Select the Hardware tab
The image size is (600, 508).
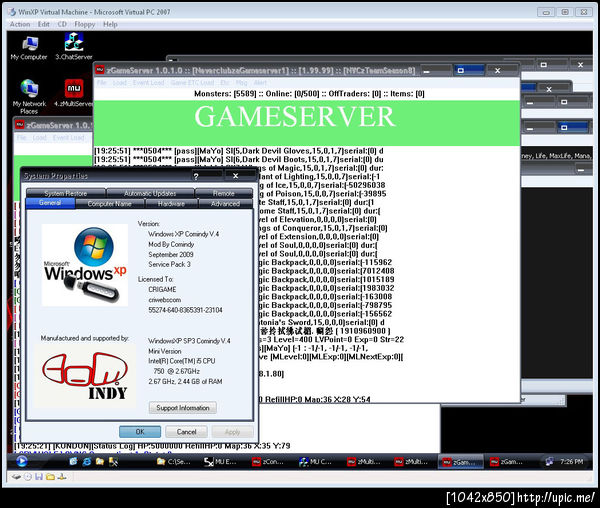pos(171,204)
